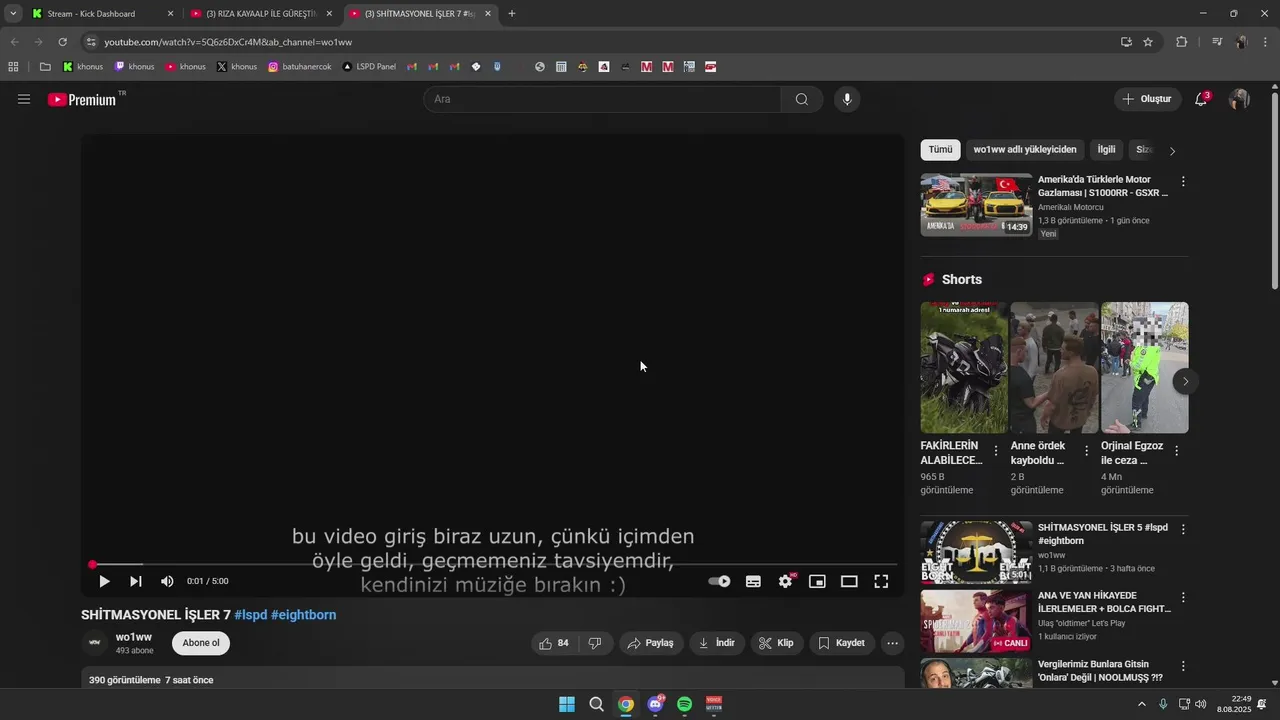Select the Tümü filter chip

pyautogui.click(x=940, y=150)
